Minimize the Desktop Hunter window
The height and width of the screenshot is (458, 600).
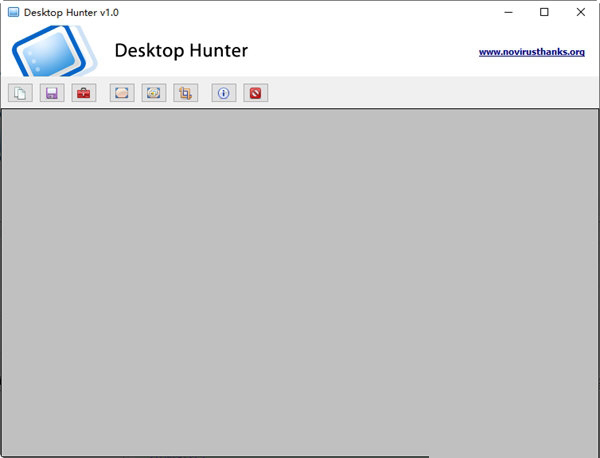[x=508, y=12]
